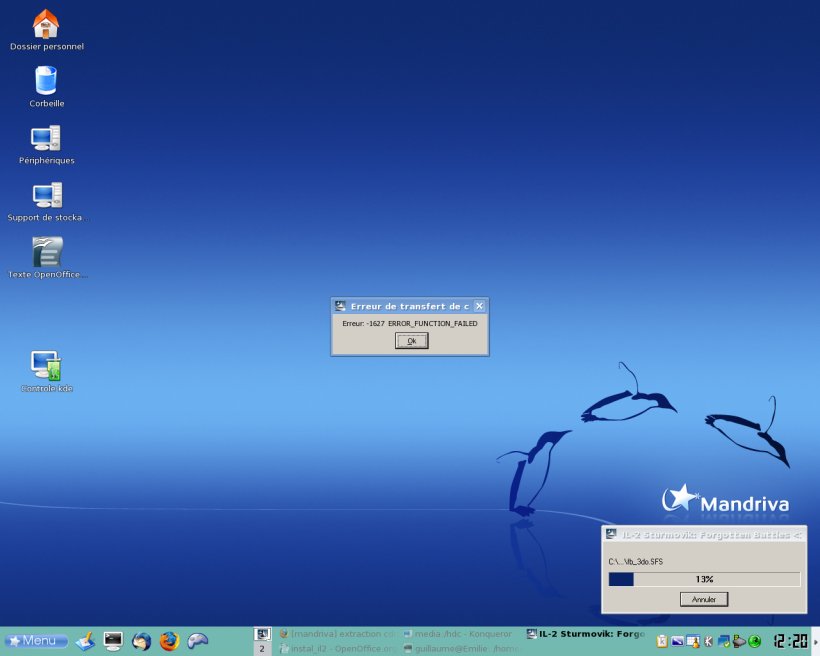The width and height of the screenshot is (820, 656).
Task: Switch to the media:/hdc - Konqueror taskbar entry
Action: (x=462, y=634)
